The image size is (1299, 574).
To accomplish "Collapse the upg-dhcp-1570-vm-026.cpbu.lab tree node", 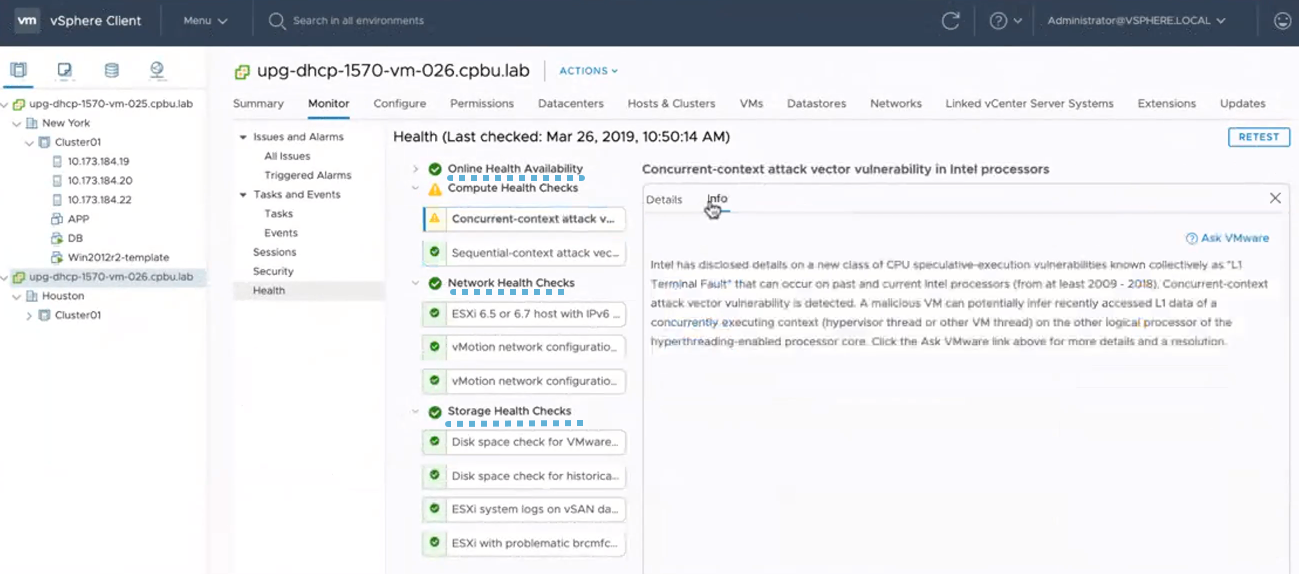I will click(5, 277).
